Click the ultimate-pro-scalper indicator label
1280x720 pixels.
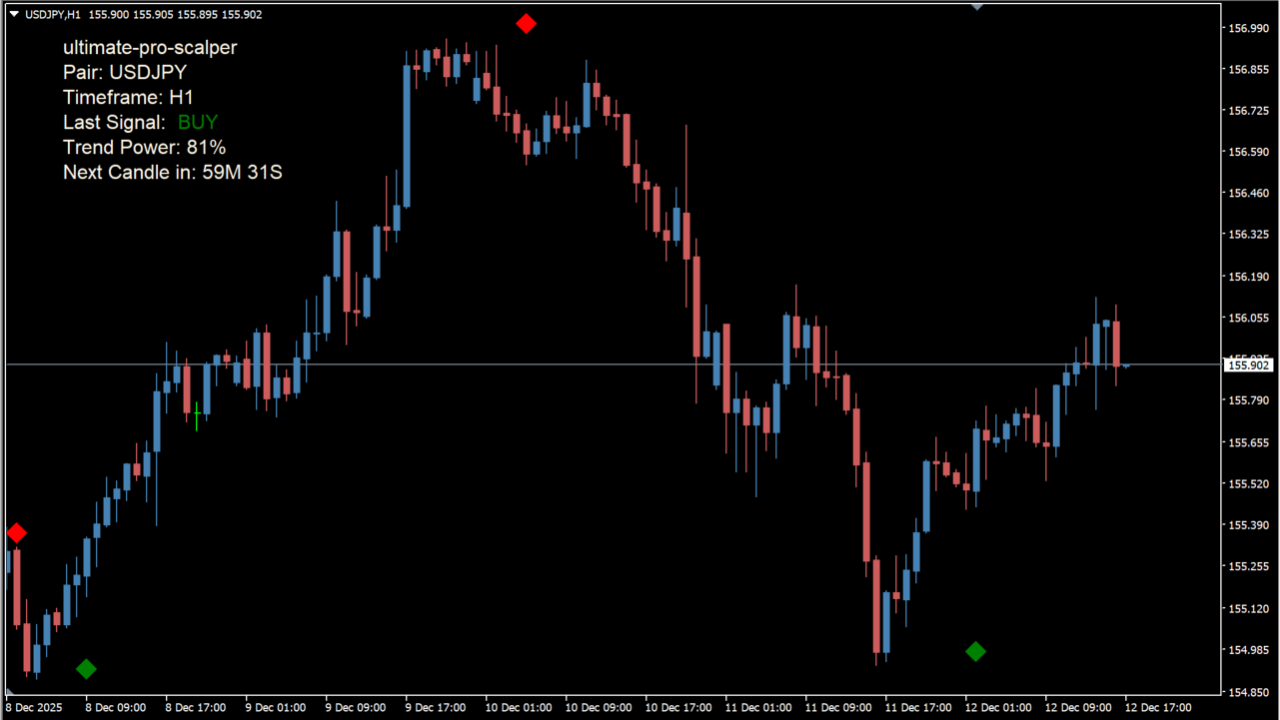tap(150, 47)
